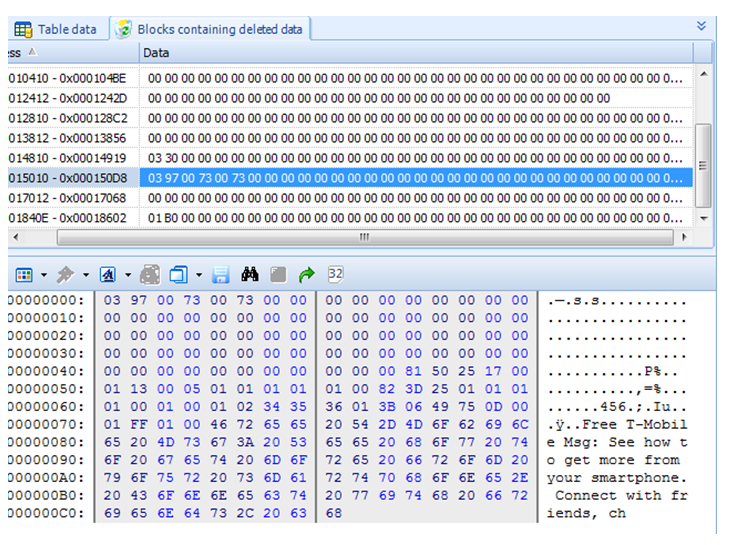This screenshot has width=732, height=545.
Task: Expand the double-chevron overflow at top right
Action: 701,26
